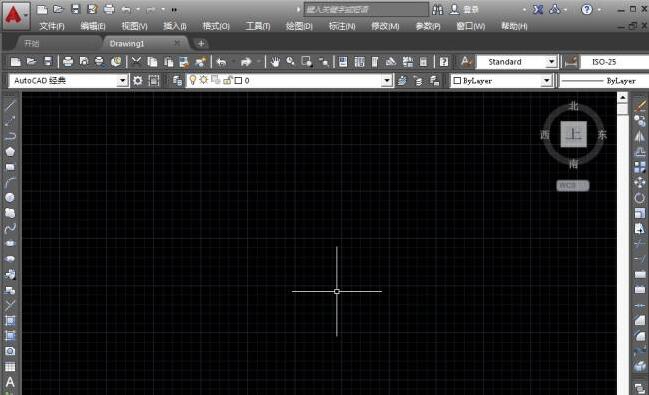Open the 修改(M) menu

click(x=385, y=26)
